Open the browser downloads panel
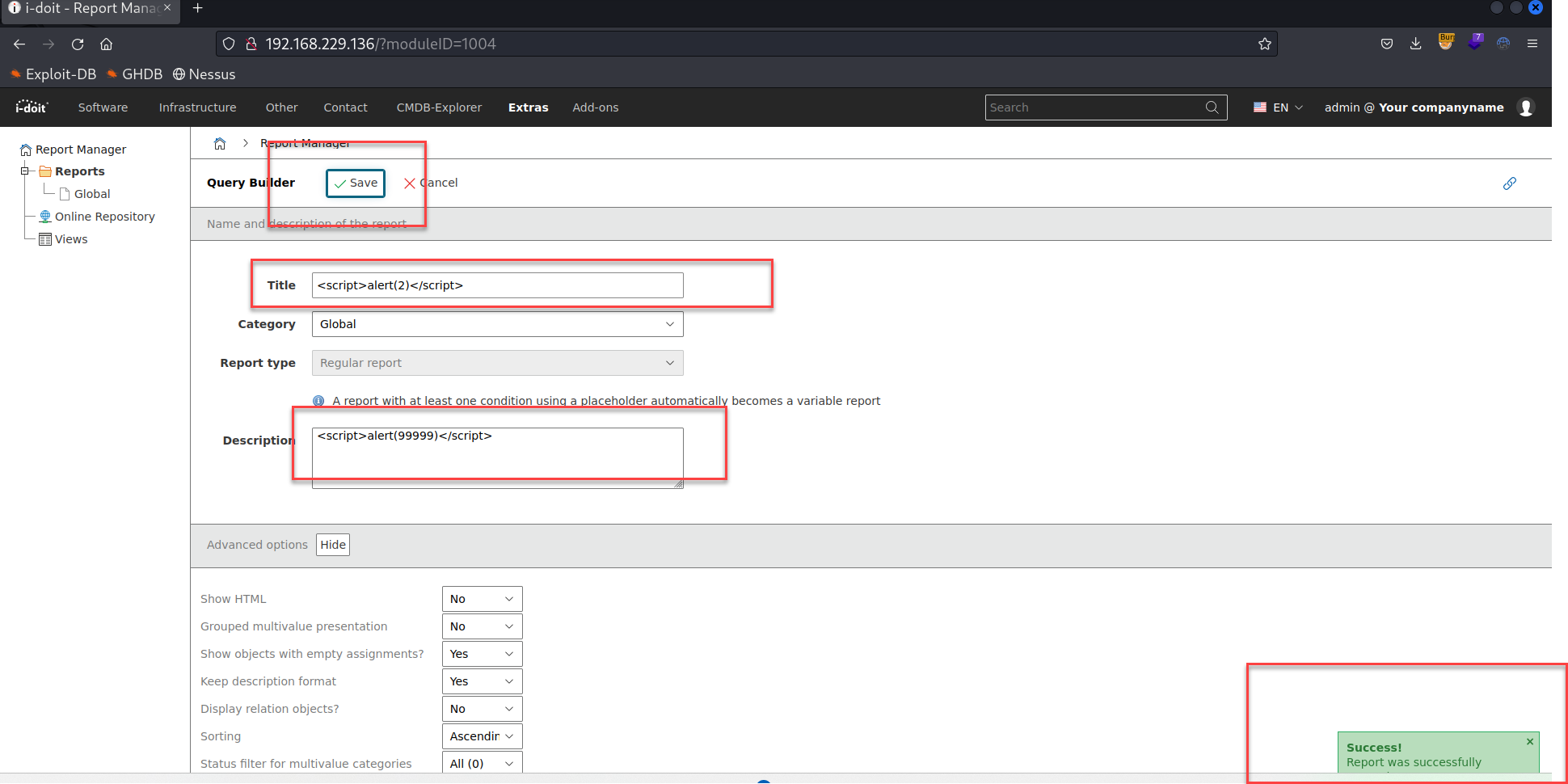This screenshot has width=1568, height=784. [1416, 44]
